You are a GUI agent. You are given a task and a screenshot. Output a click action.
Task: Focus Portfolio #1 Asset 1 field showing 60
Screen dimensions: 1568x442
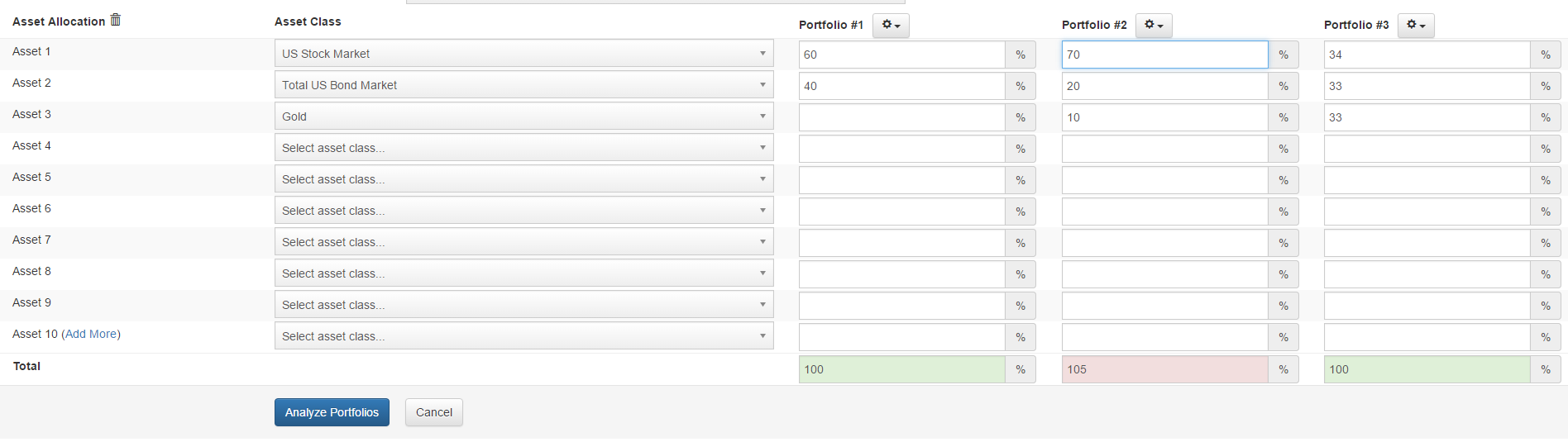tap(902, 55)
